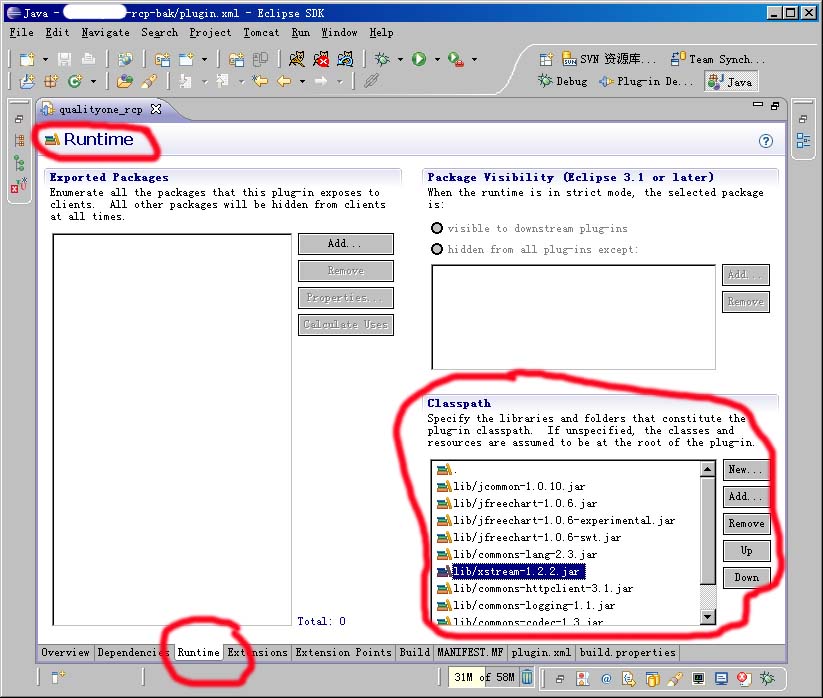Image resolution: width=823 pixels, height=698 pixels.
Task: Click the green Run toolbar icon
Action: click(419, 59)
